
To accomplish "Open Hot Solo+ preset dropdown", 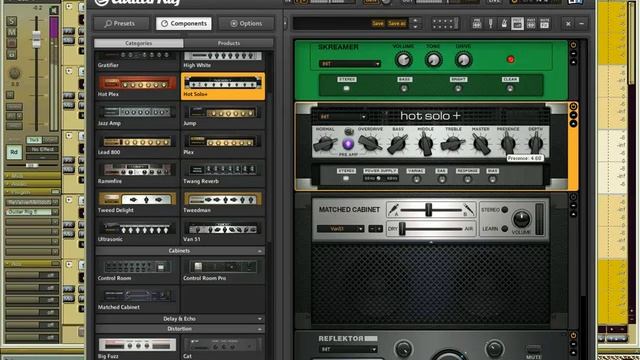I will pyautogui.click(x=342, y=117).
